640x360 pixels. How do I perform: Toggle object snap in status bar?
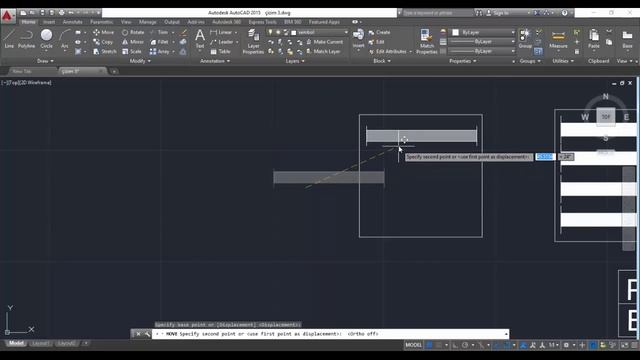(507, 345)
